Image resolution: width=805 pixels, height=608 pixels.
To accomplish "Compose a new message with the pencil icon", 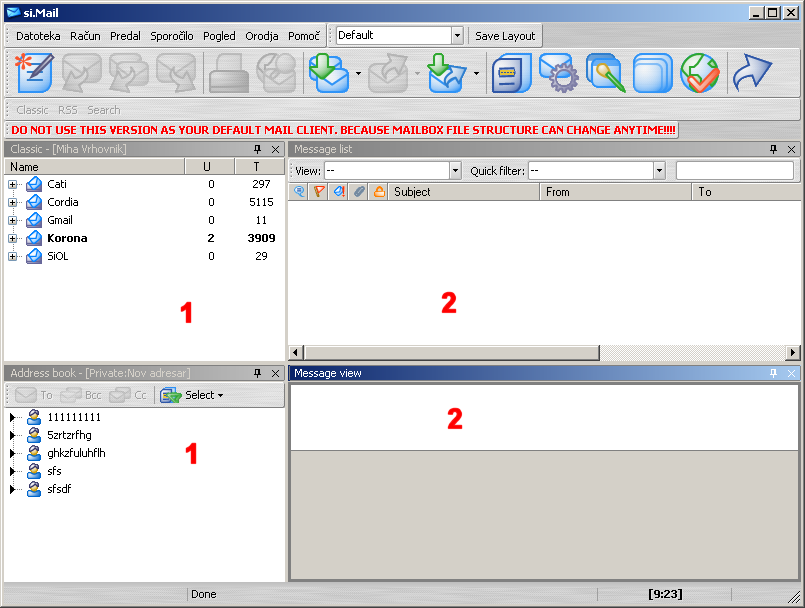I will click(x=35, y=73).
